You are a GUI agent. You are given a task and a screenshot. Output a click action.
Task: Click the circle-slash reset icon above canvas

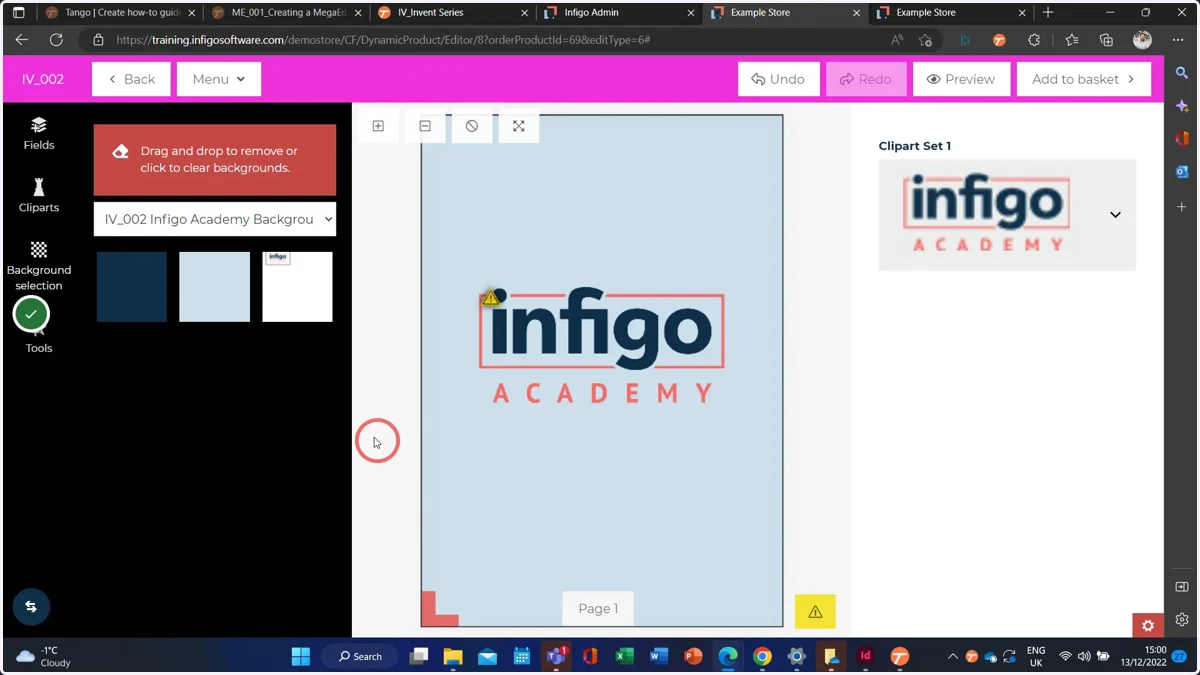click(x=472, y=126)
